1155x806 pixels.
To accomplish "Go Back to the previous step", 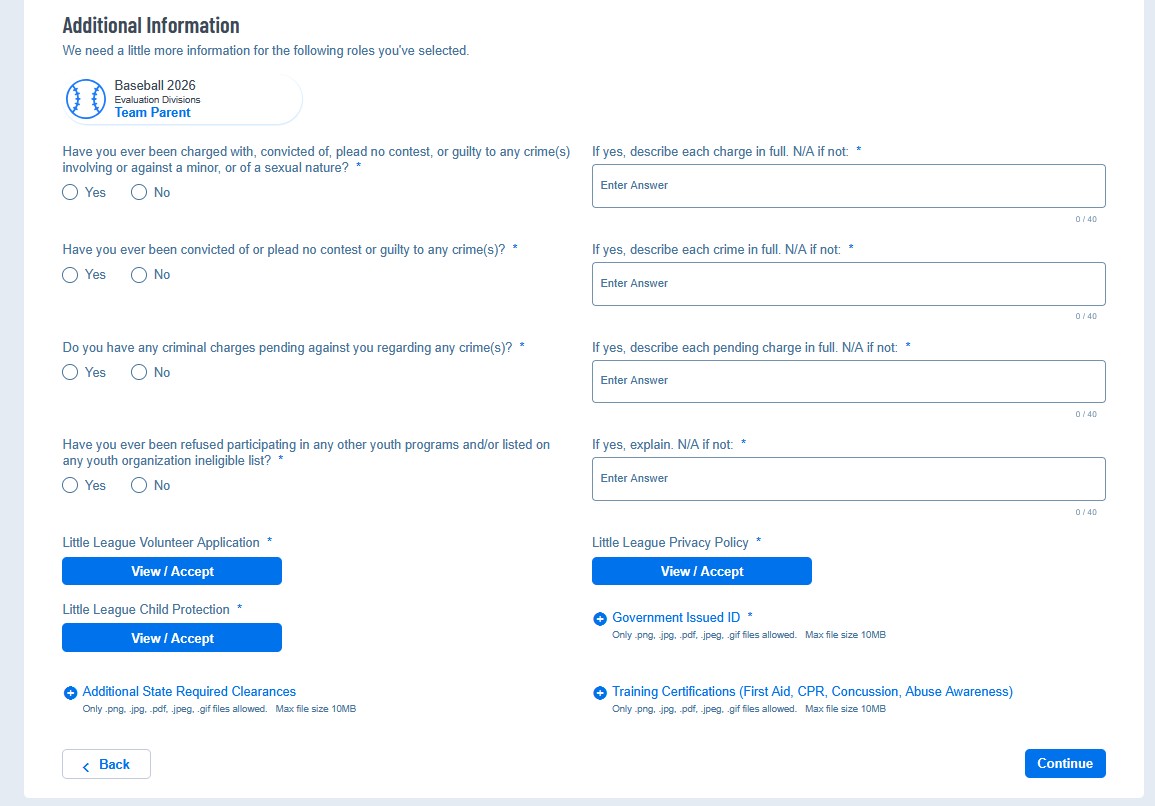I will click(106, 764).
